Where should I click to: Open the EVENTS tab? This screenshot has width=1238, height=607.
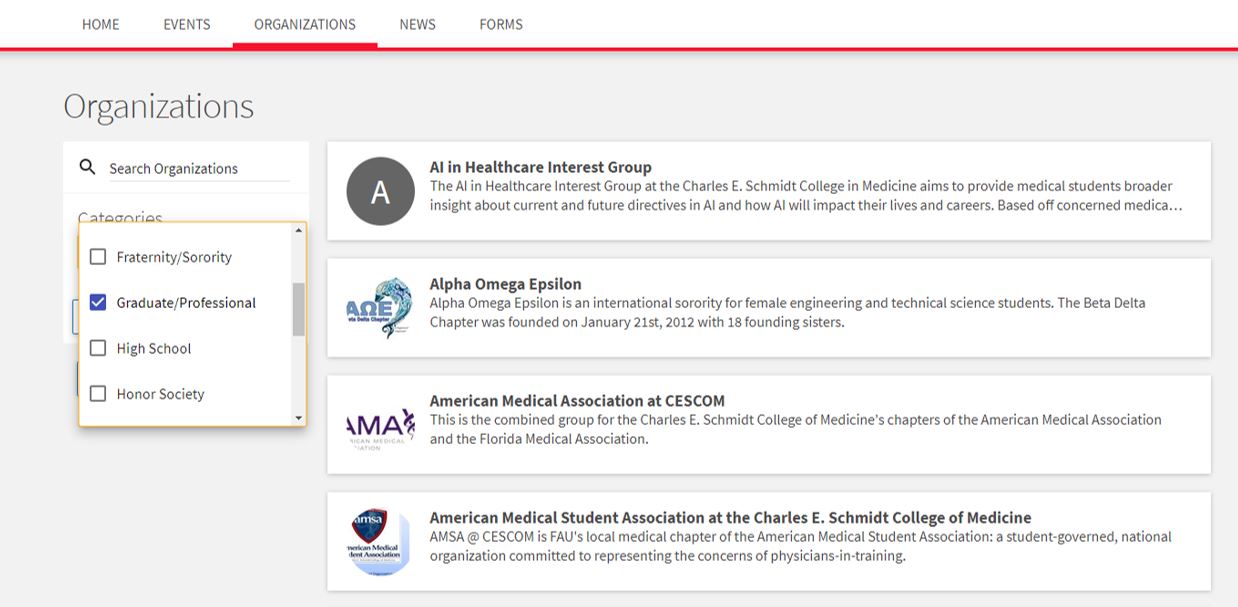click(x=187, y=24)
